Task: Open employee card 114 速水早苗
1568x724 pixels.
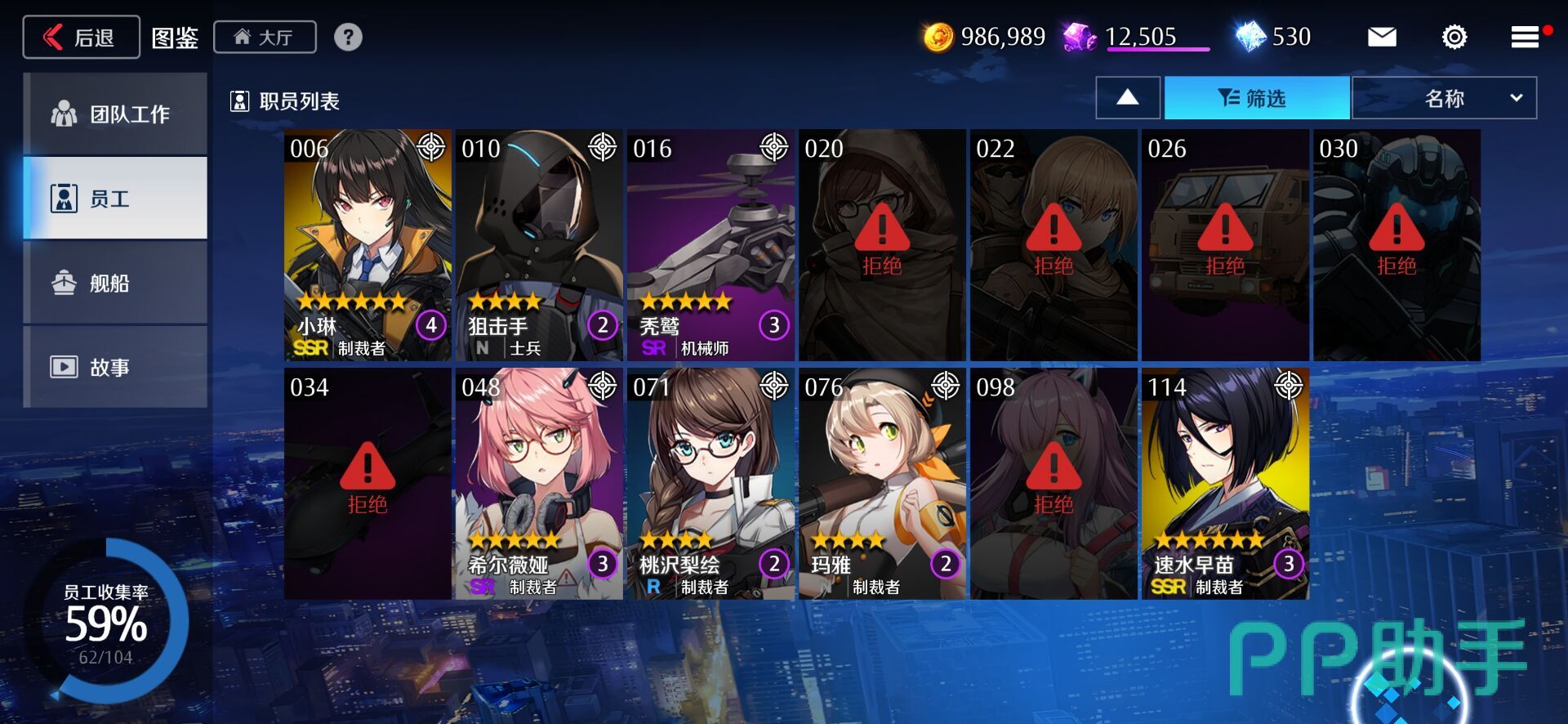Action: 1225,484
